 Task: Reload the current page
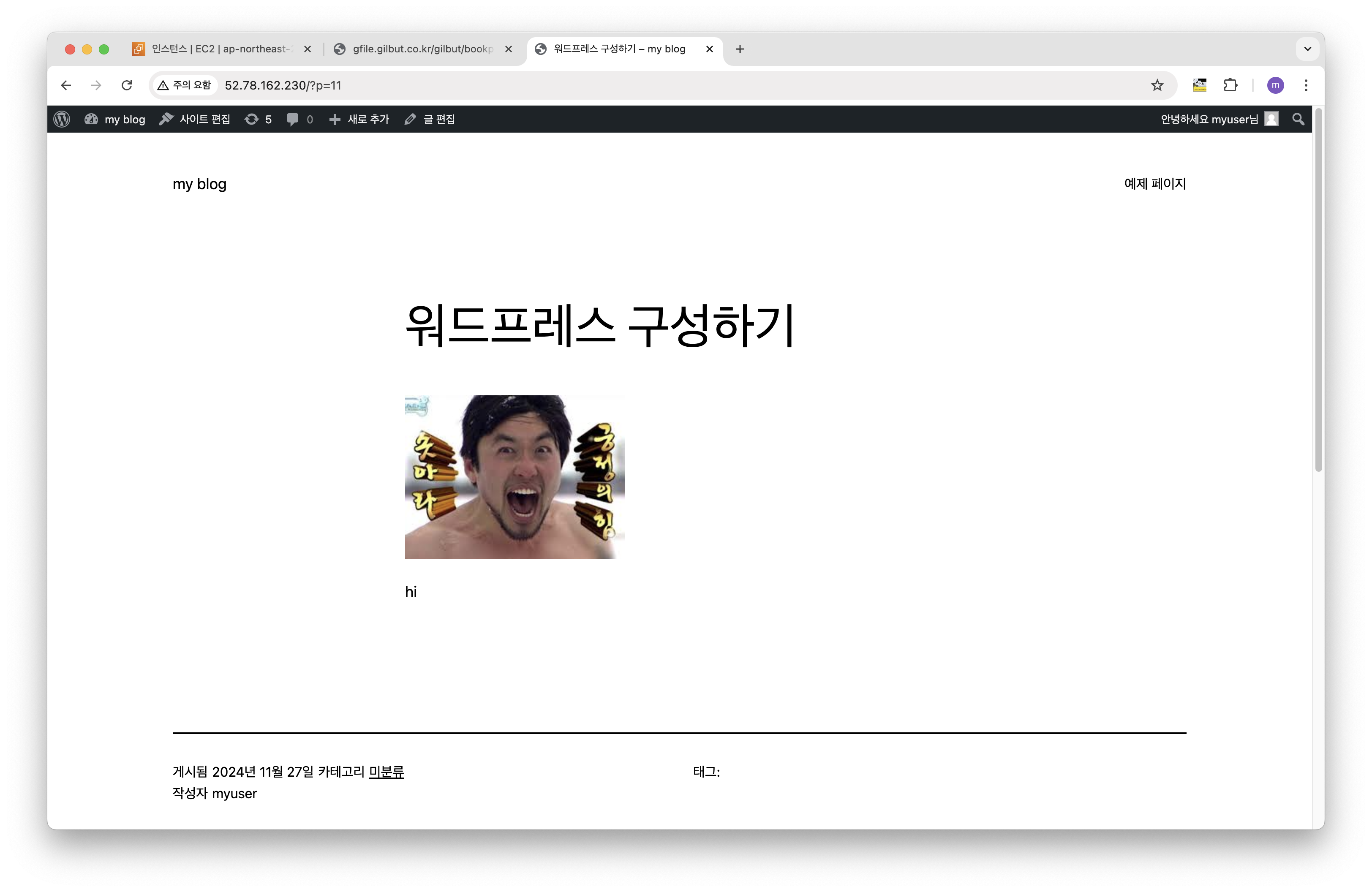[x=127, y=85]
